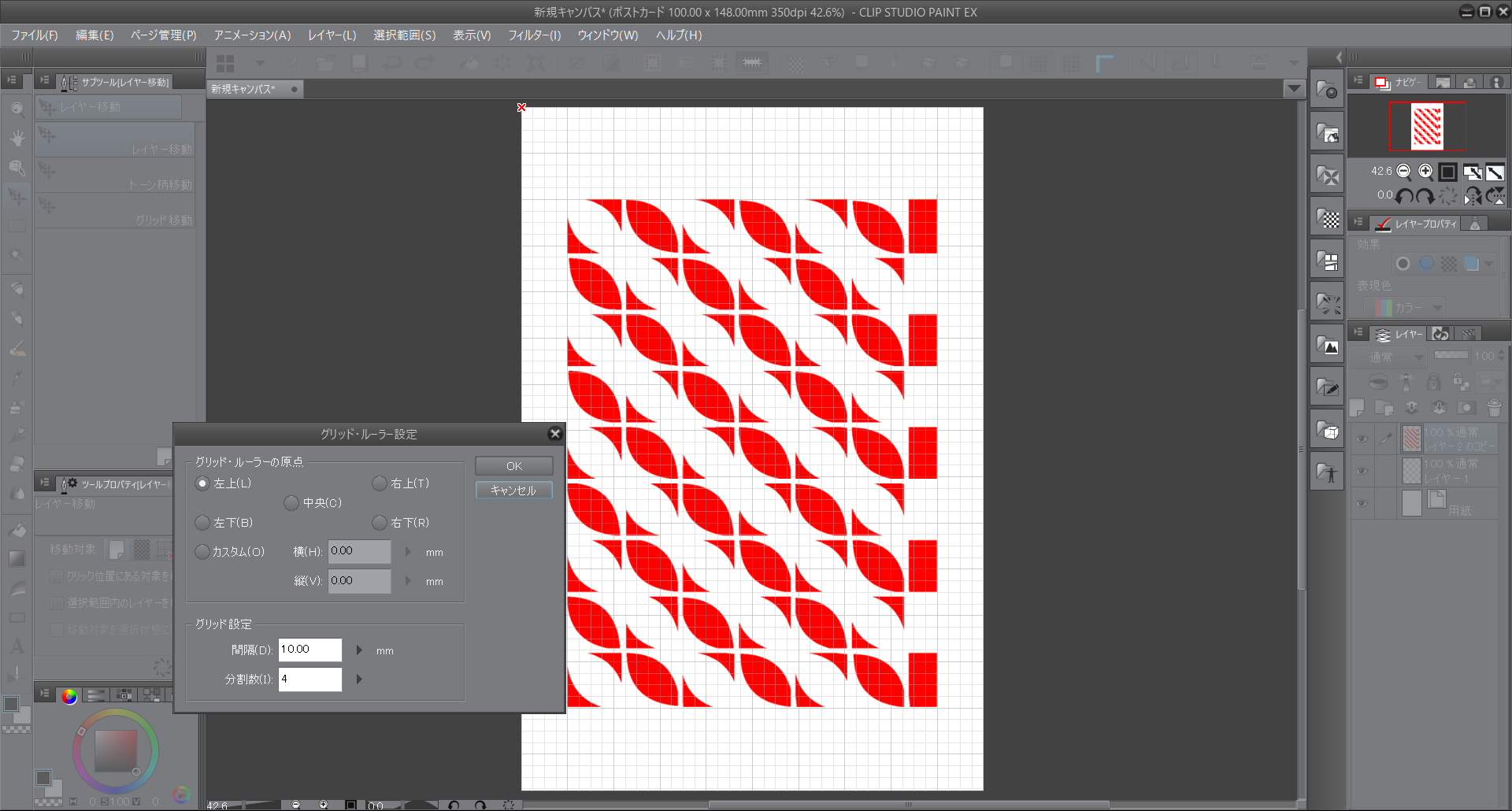Click the 間隔(D) grid spacing input field
Viewport: 1512px width, 811px height.
[309, 650]
